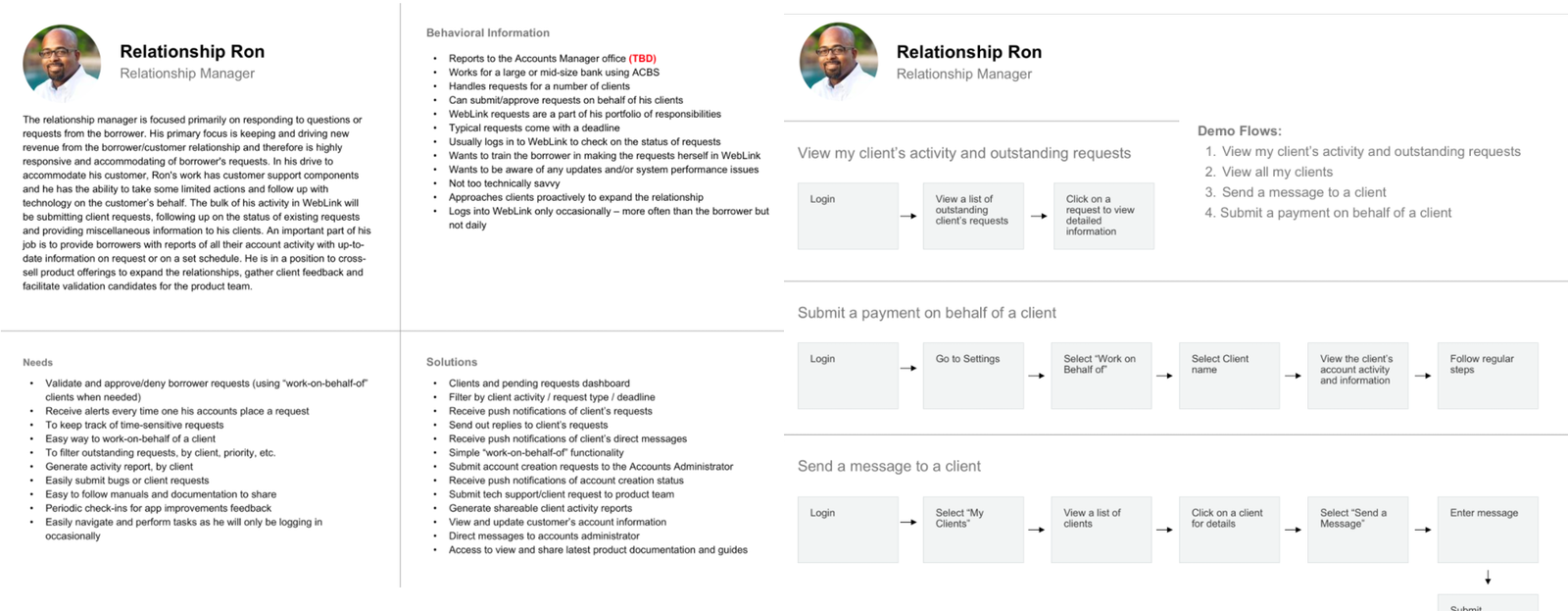The width and height of the screenshot is (1568, 611).
Task: Select 'Click on a client for details' box
Action: coord(1229,530)
